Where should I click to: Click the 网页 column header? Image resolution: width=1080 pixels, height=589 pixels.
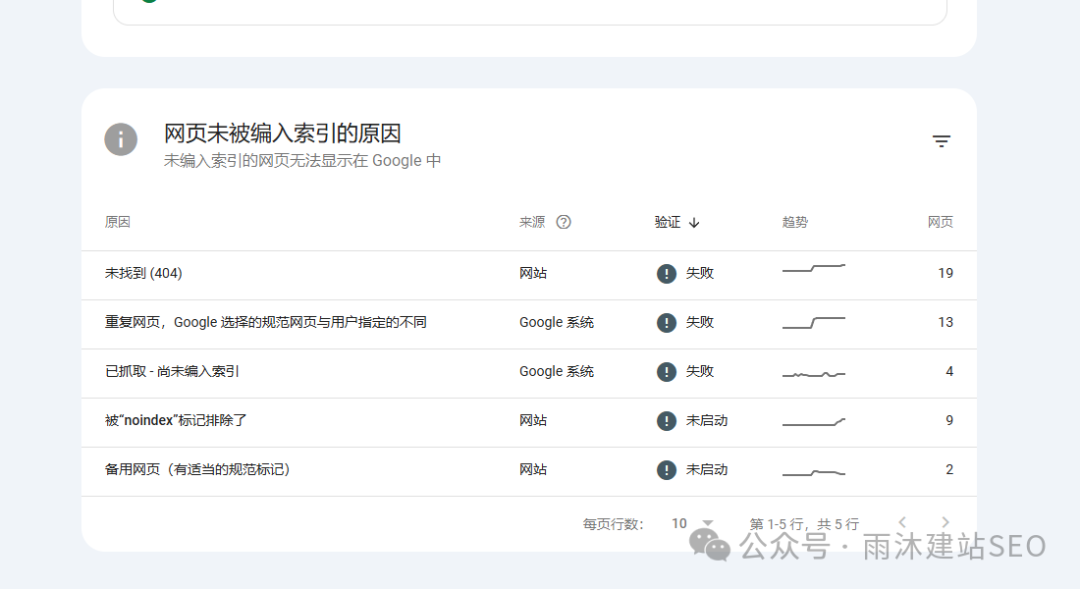[x=940, y=222]
